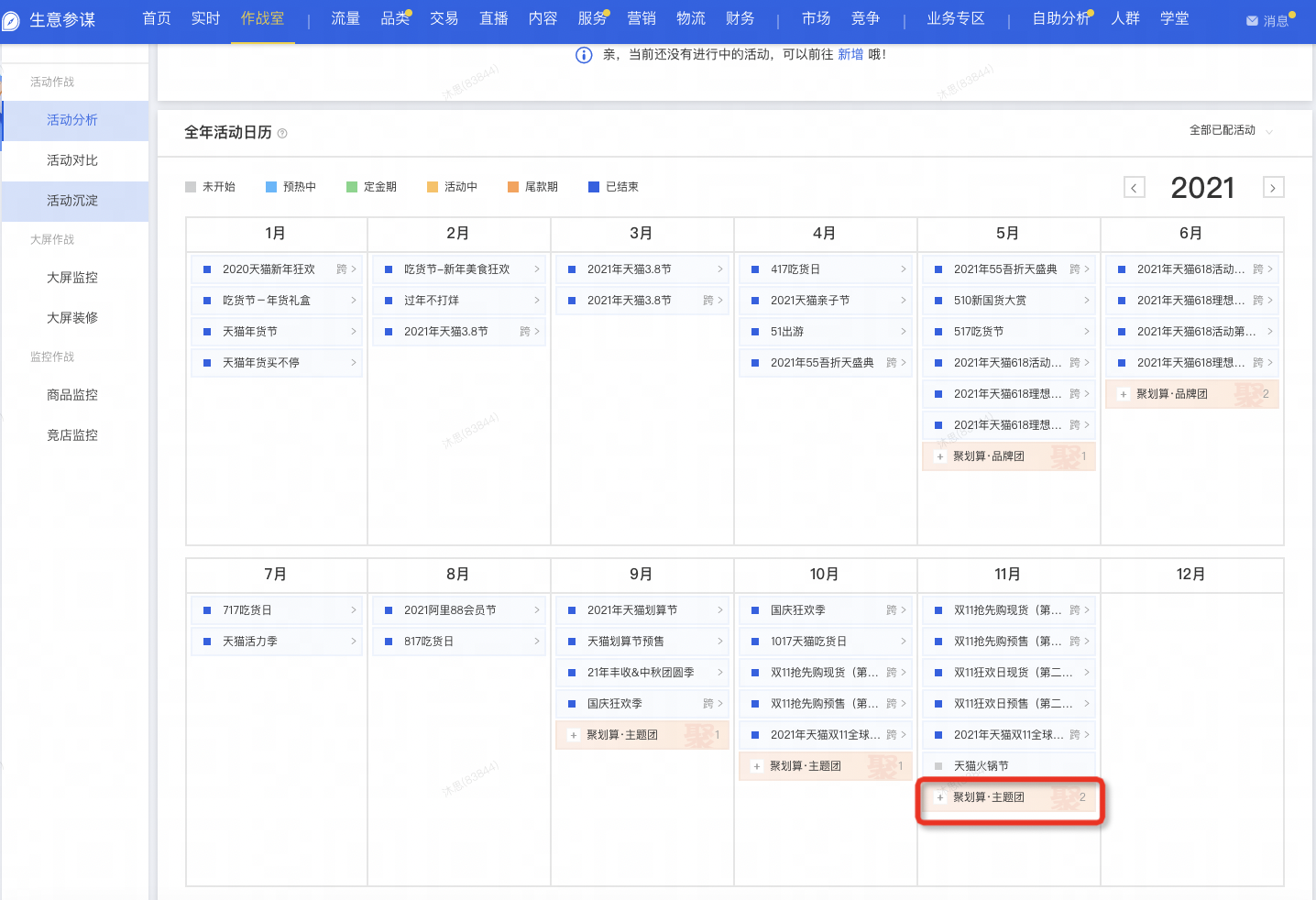1316x900 pixels.
Task: Click the 活动中 yellow legend swatch
Action: point(433,187)
